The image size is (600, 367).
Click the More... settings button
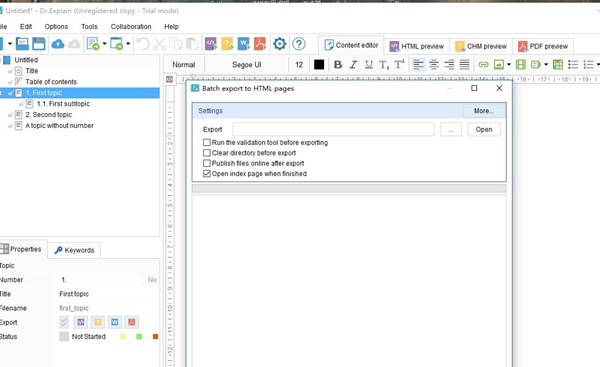[484, 111]
